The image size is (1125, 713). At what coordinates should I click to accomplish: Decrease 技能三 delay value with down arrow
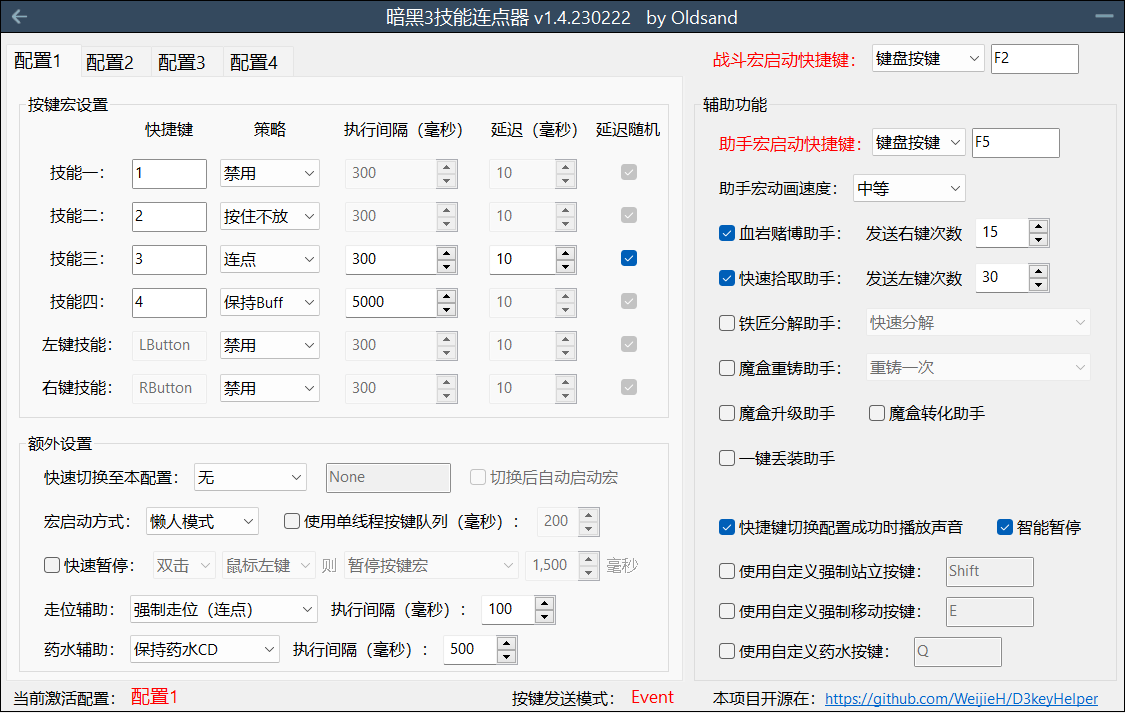(x=565, y=266)
